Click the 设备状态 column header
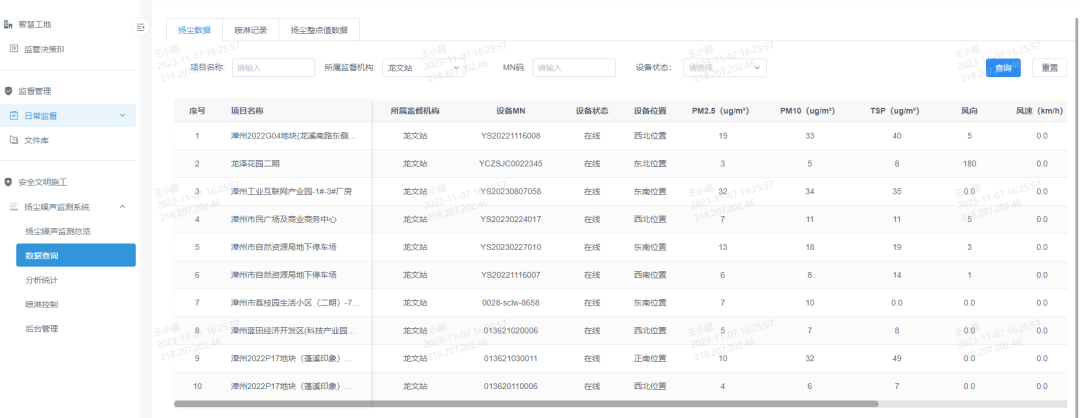 [x=592, y=111]
